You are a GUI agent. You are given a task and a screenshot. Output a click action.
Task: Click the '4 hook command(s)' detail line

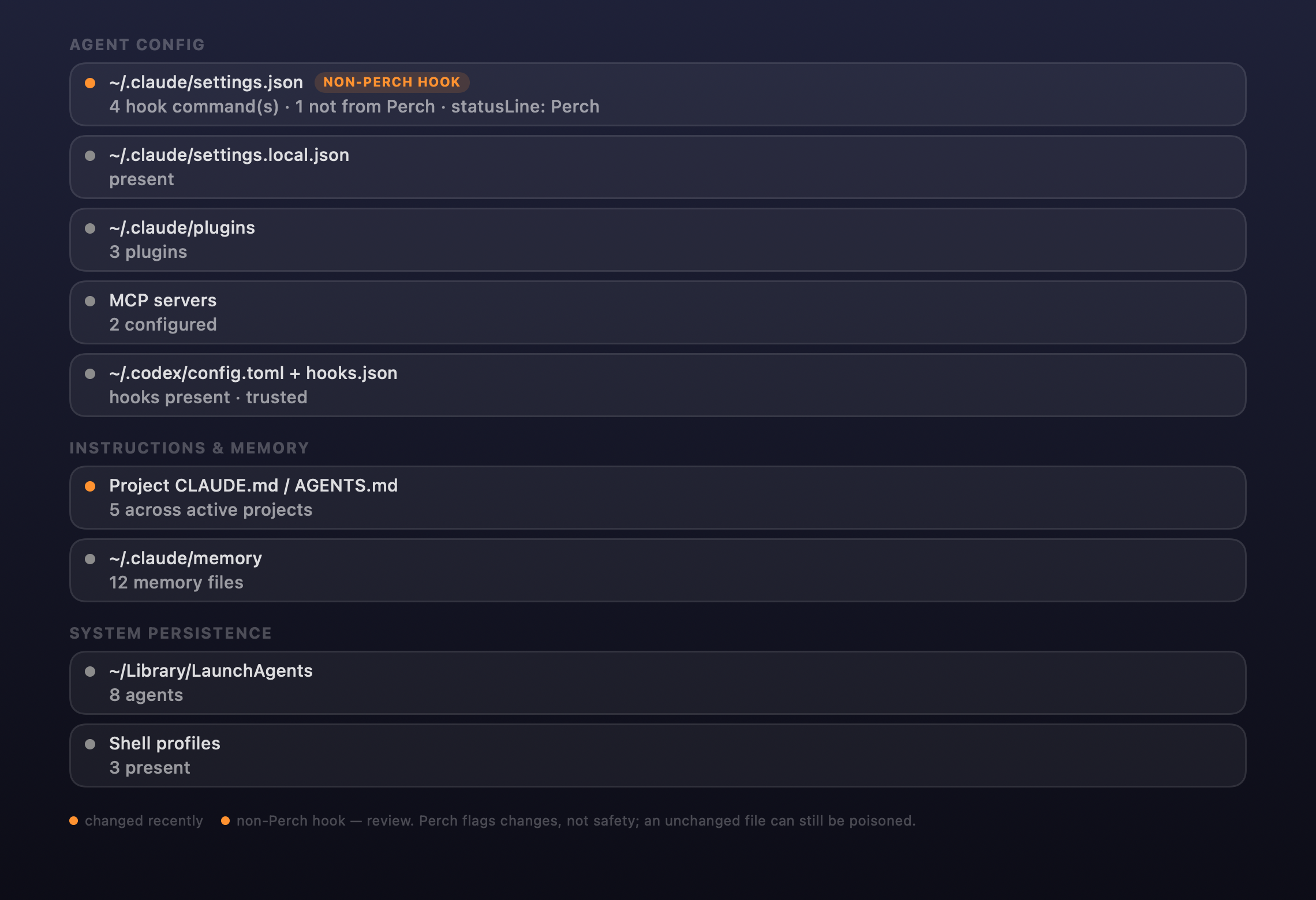pos(354,107)
